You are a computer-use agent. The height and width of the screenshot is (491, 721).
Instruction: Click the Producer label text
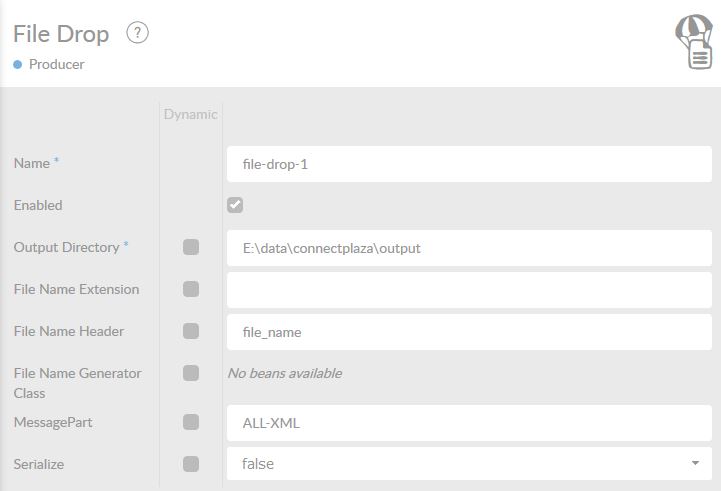pyautogui.click(x=57, y=64)
